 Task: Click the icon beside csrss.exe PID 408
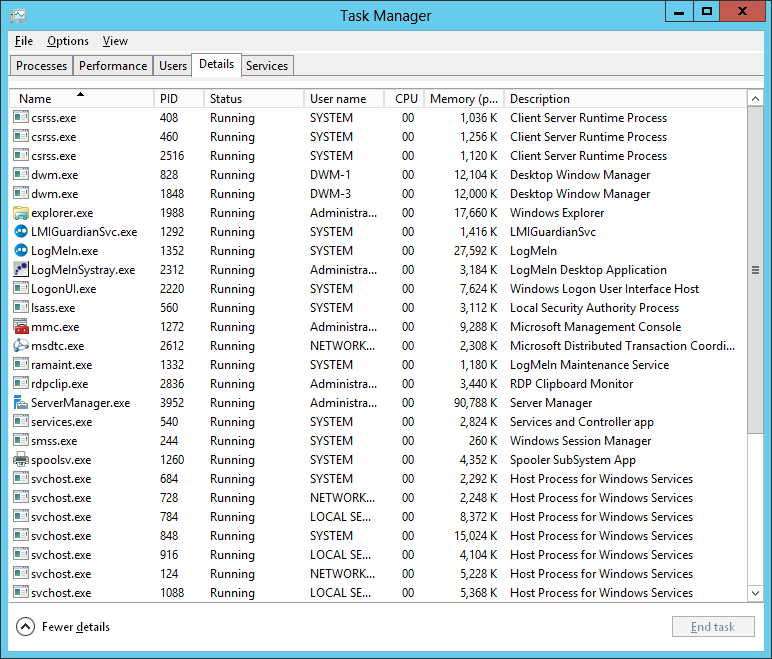coord(21,118)
